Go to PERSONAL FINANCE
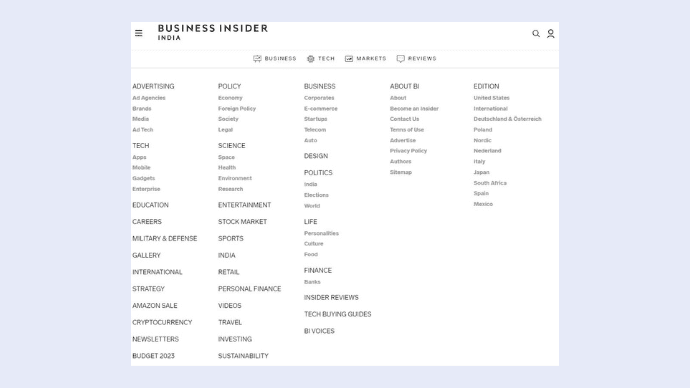Screen dimensions: 690x388 pyautogui.click(x=250, y=289)
